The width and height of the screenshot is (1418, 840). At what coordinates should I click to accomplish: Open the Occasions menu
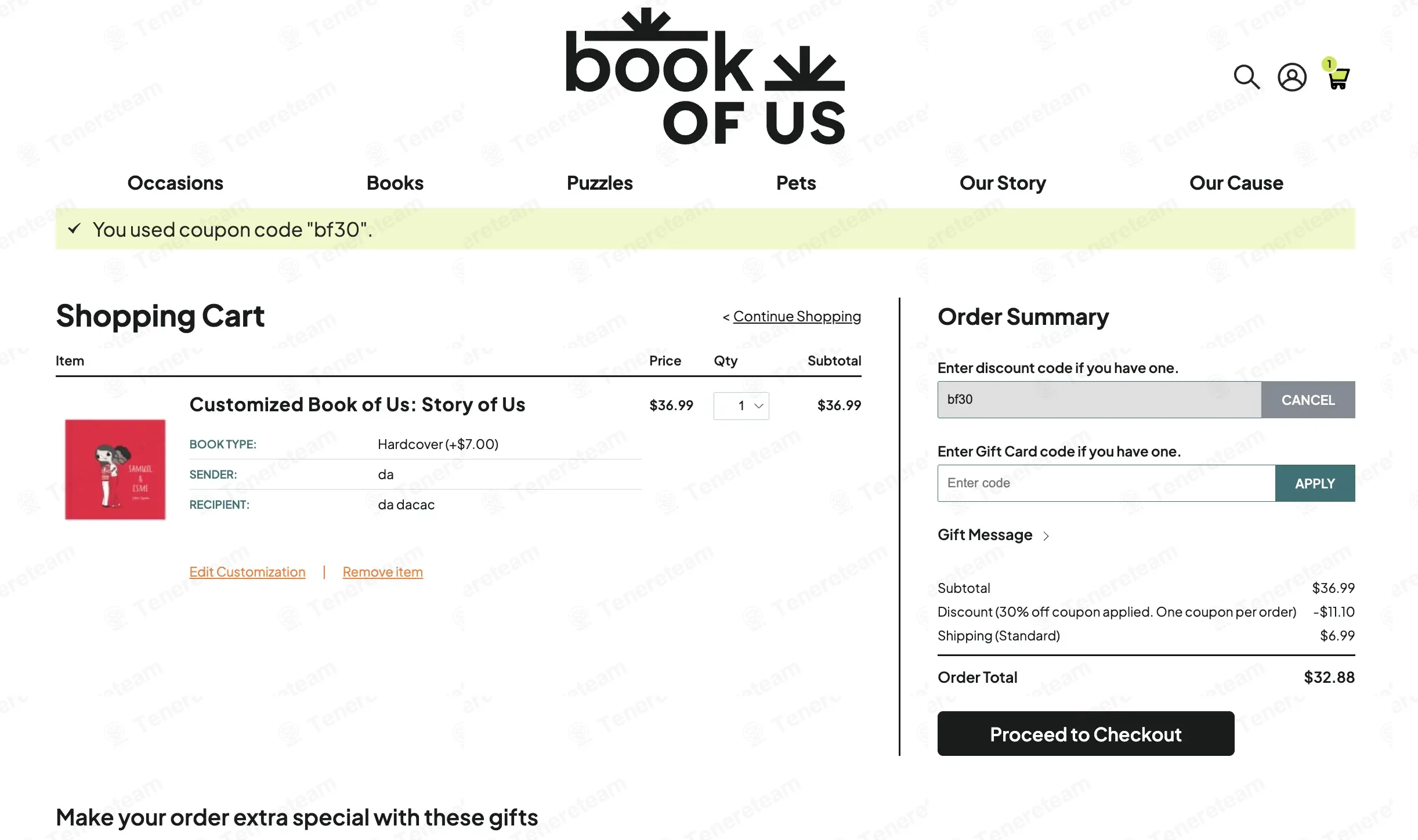pos(175,183)
